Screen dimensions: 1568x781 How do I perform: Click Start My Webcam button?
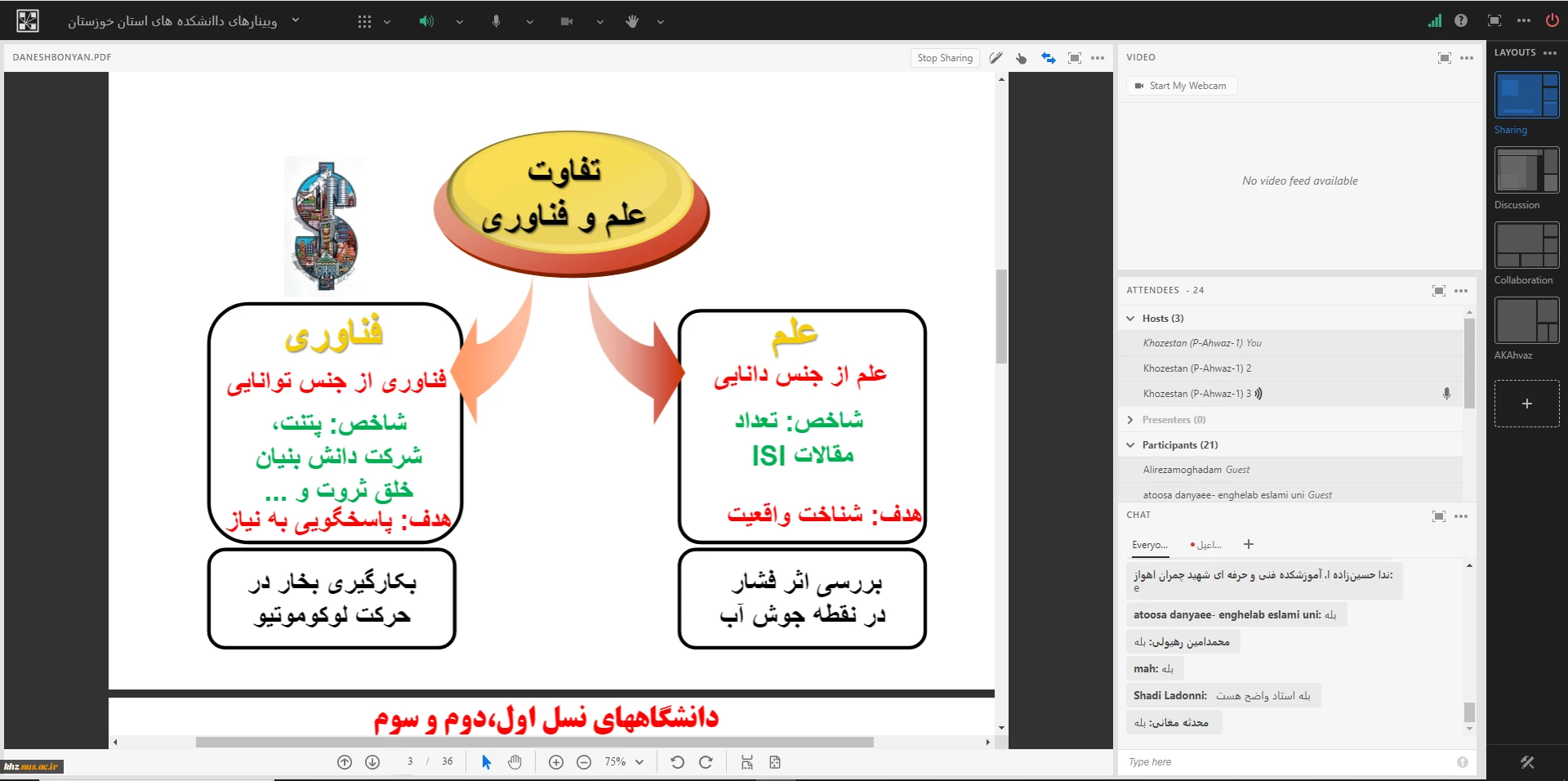(1181, 86)
